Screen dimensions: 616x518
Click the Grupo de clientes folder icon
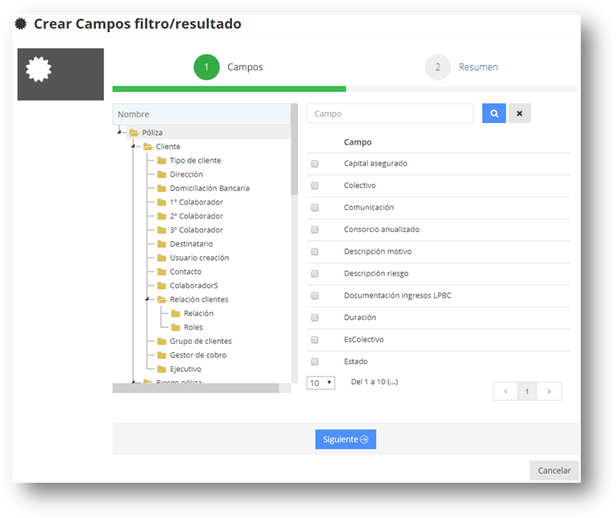click(161, 341)
